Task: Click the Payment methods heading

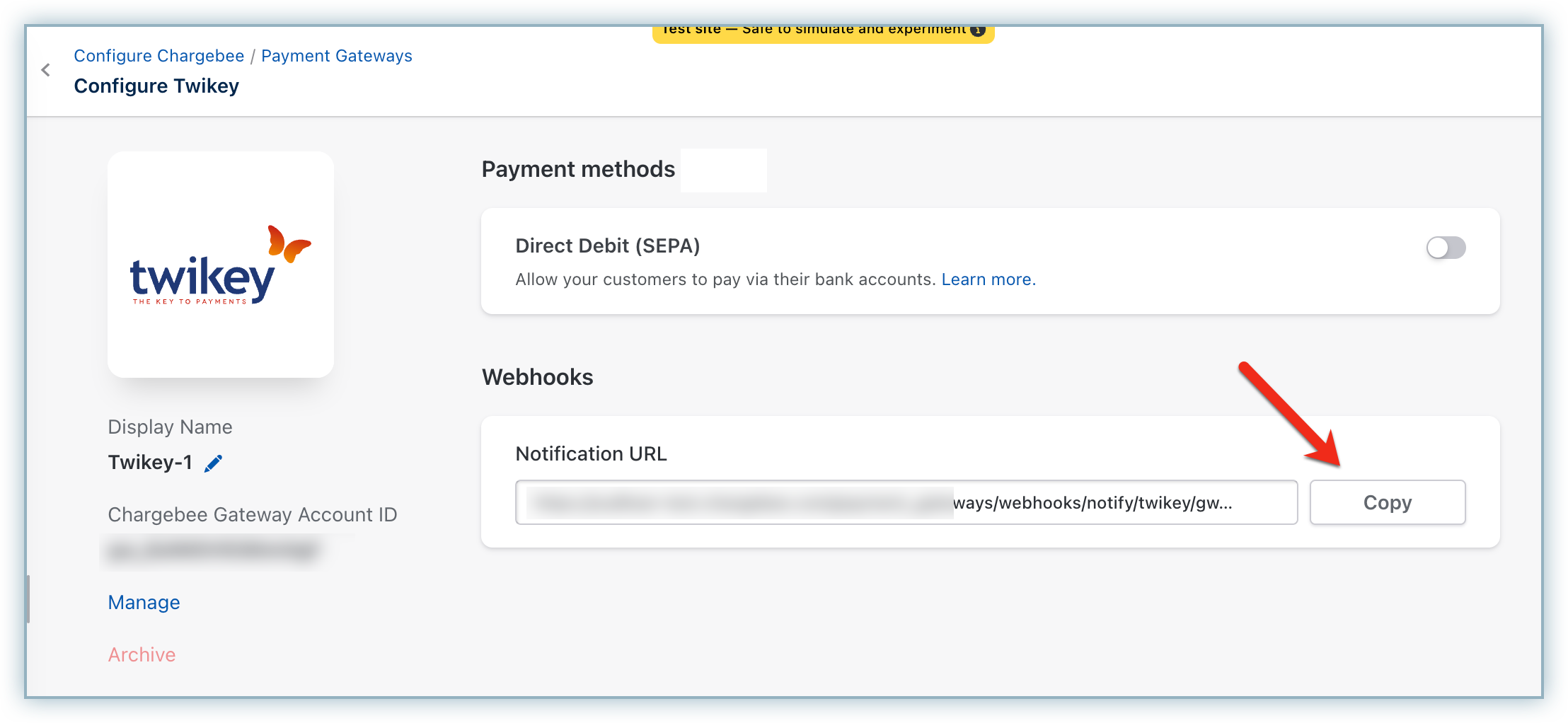Action: [x=578, y=169]
